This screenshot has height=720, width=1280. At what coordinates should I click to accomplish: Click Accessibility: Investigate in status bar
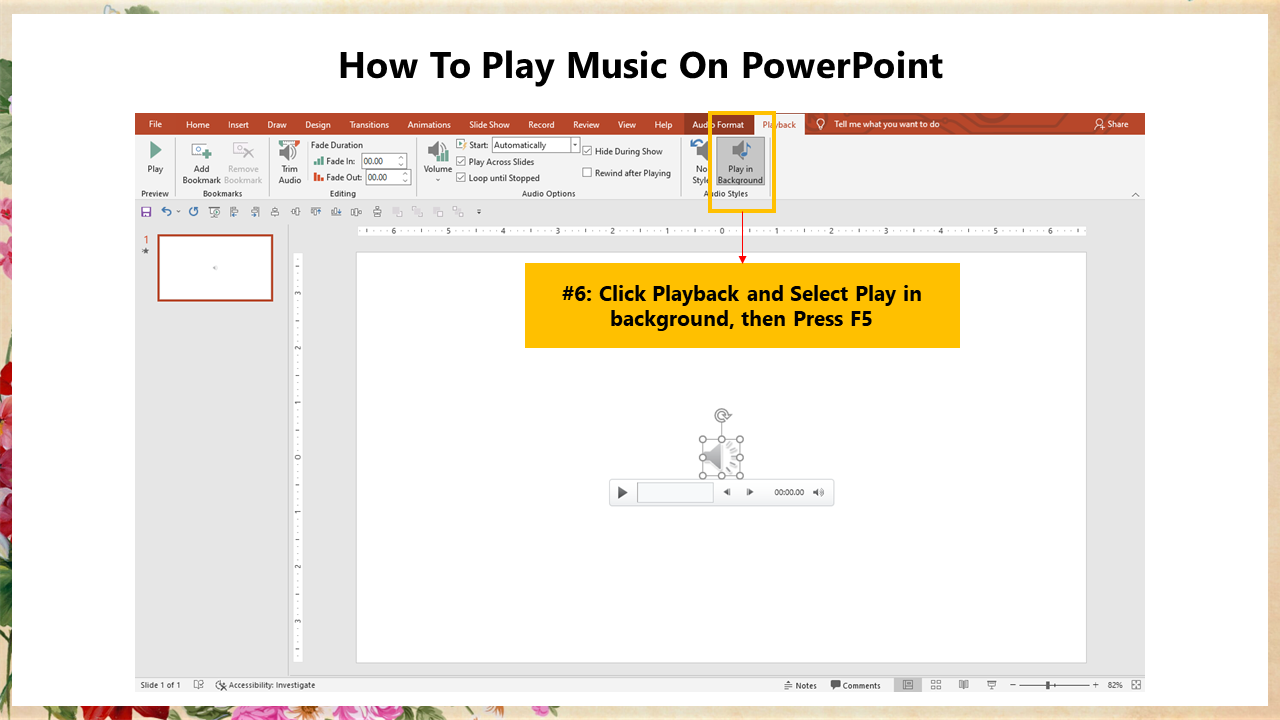265,685
